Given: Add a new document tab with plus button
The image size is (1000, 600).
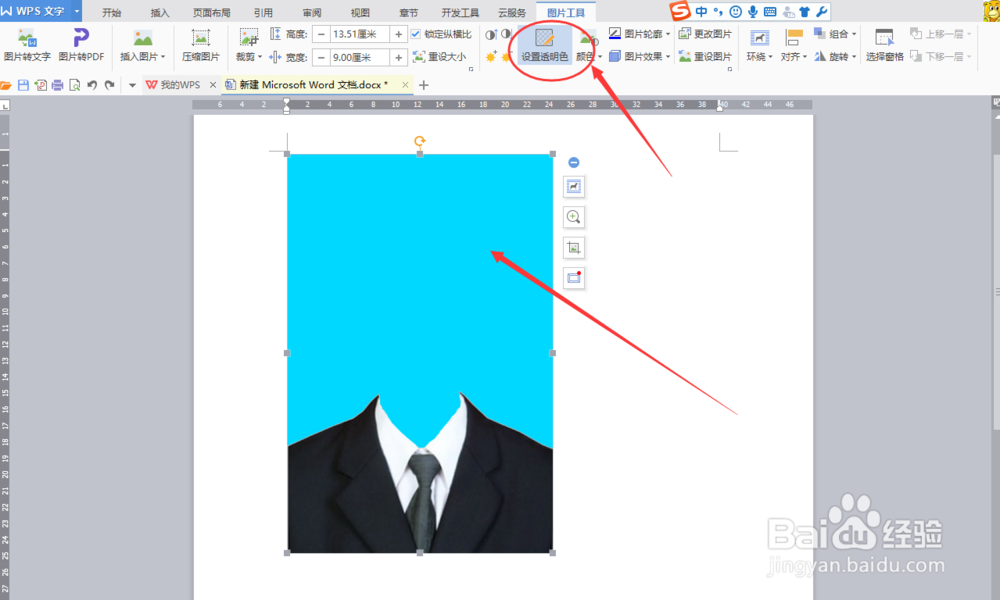Looking at the screenshot, I should 423,85.
